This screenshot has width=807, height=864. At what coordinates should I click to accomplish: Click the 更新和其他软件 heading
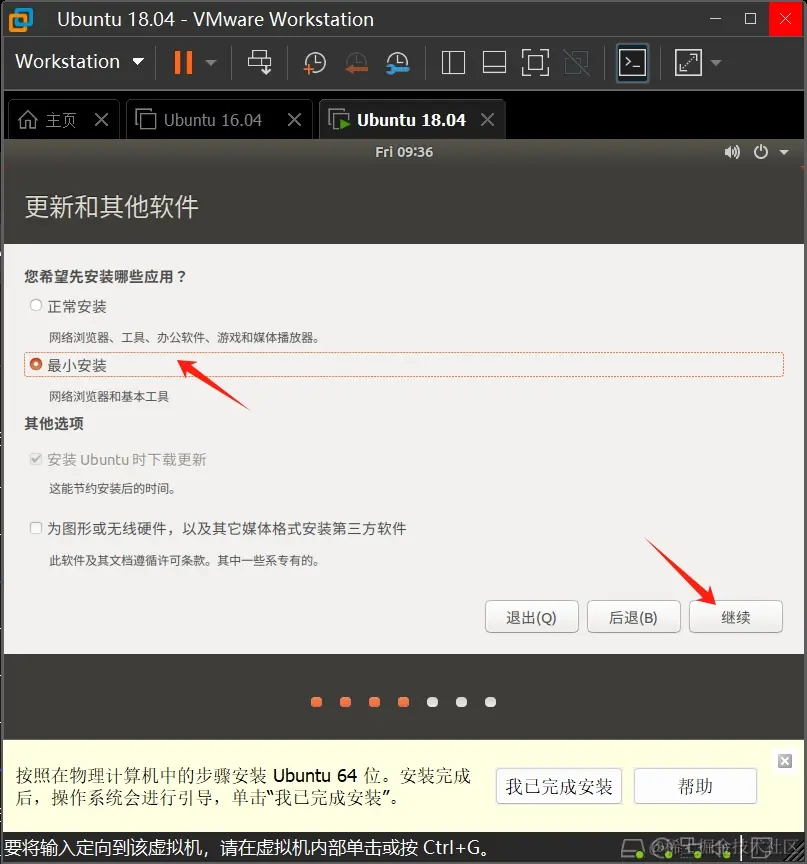(x=111, y=207)
